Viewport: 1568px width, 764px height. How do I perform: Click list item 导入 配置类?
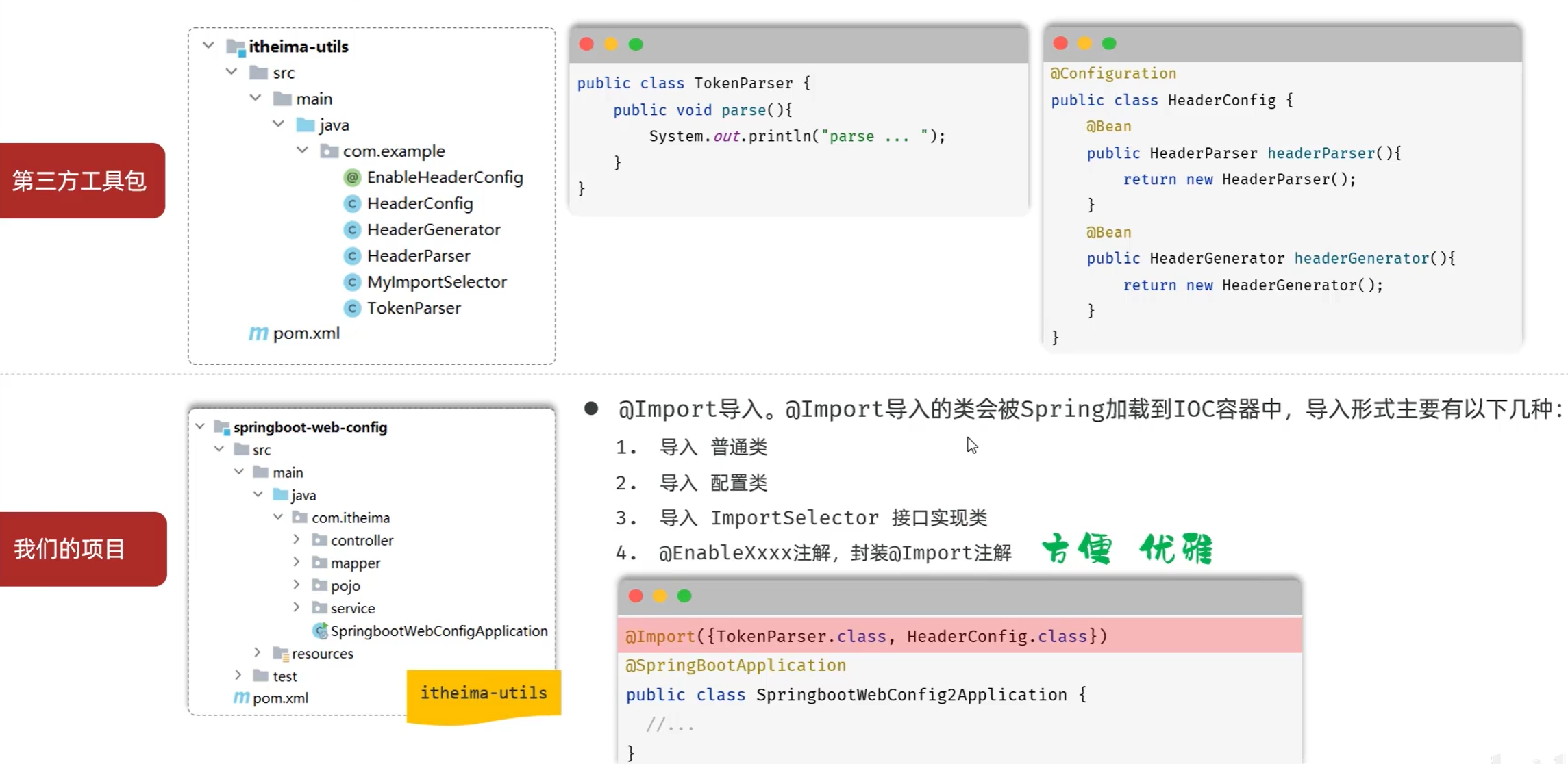point(712,483)
